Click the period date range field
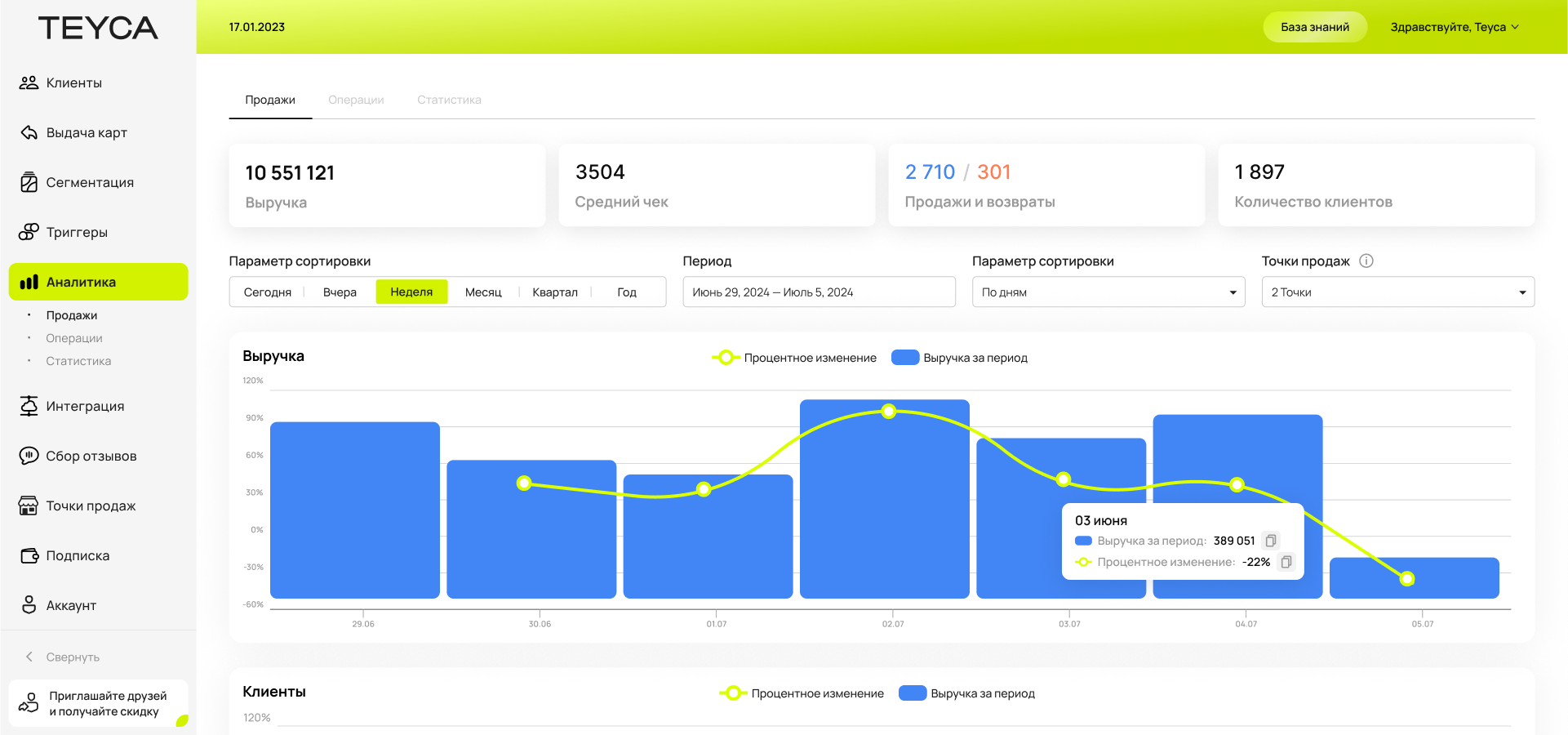 819,292
